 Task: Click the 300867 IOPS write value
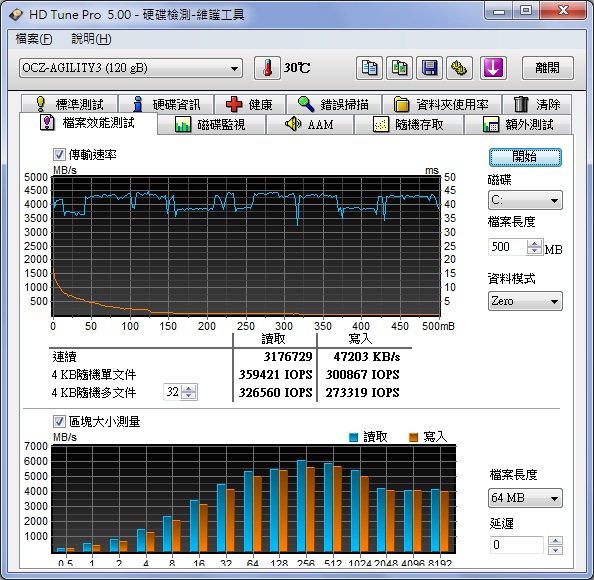click(363, 374)
